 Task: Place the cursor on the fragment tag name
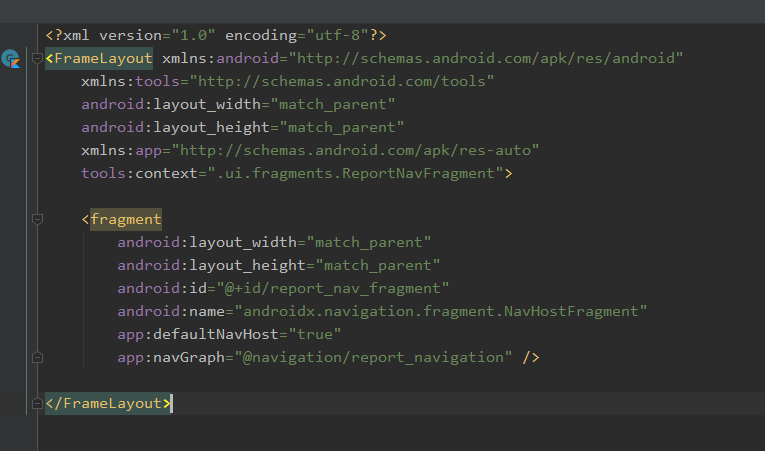[x=126, y=220]
